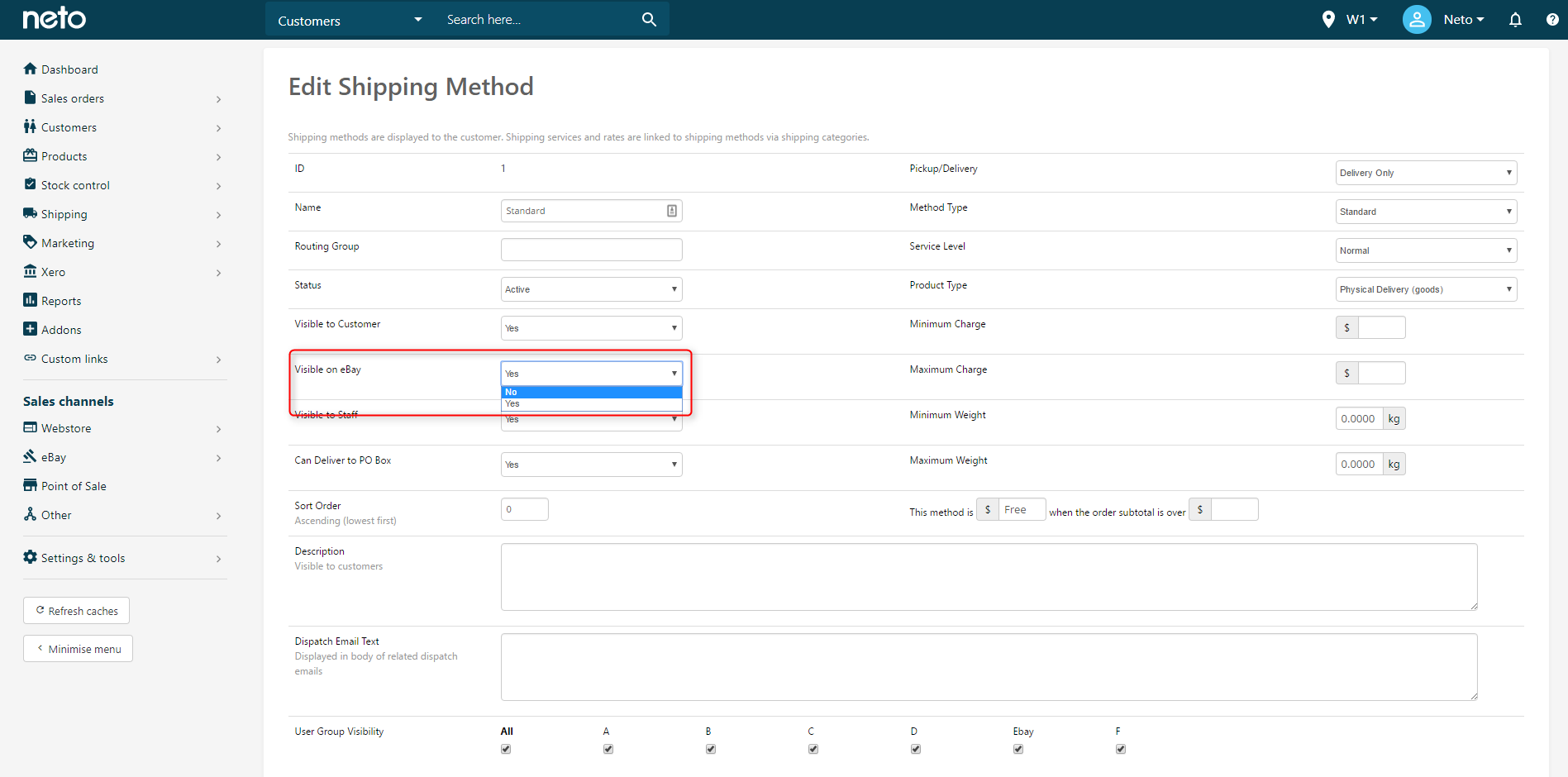
Task: Click the Custom links chain icon
Action: tap(31, 358)
